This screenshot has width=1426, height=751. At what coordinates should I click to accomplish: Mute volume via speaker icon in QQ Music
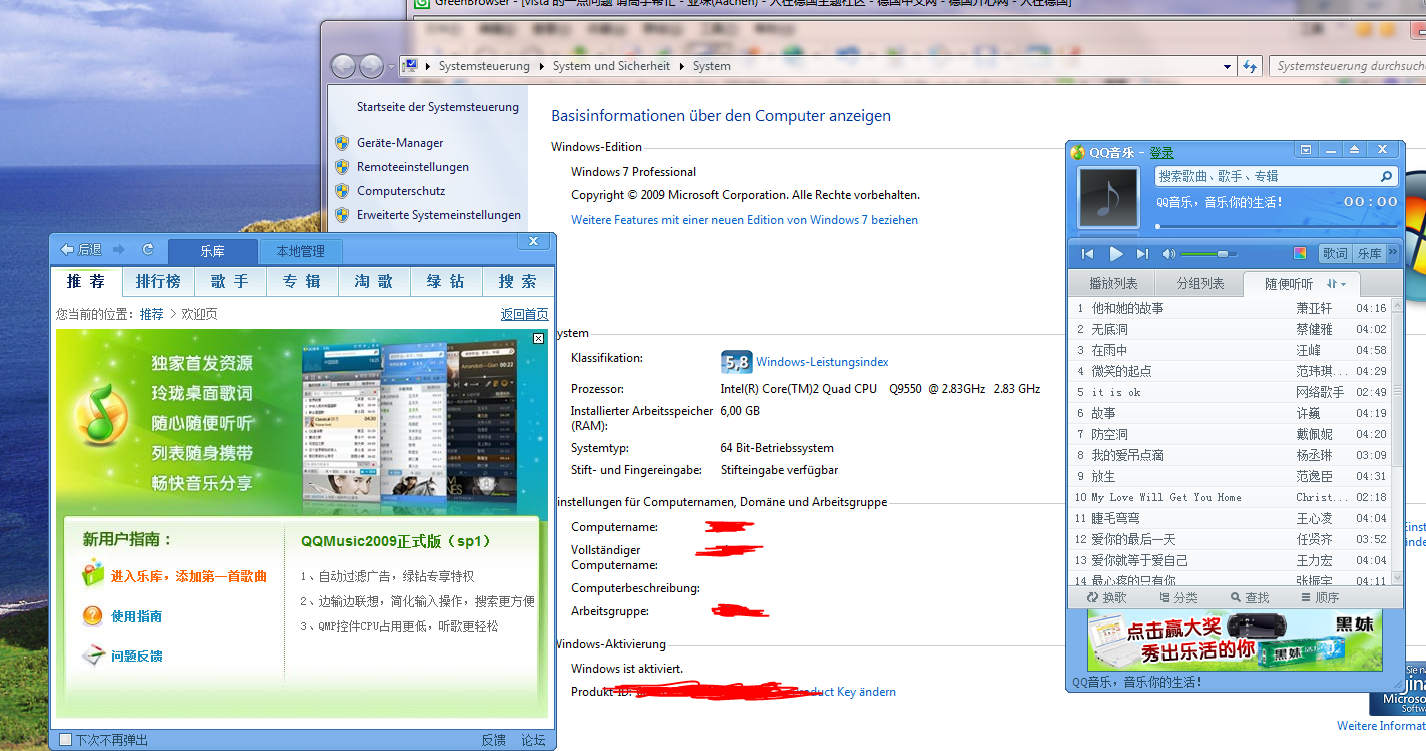pyautogui.click(x=1168, y=254)
